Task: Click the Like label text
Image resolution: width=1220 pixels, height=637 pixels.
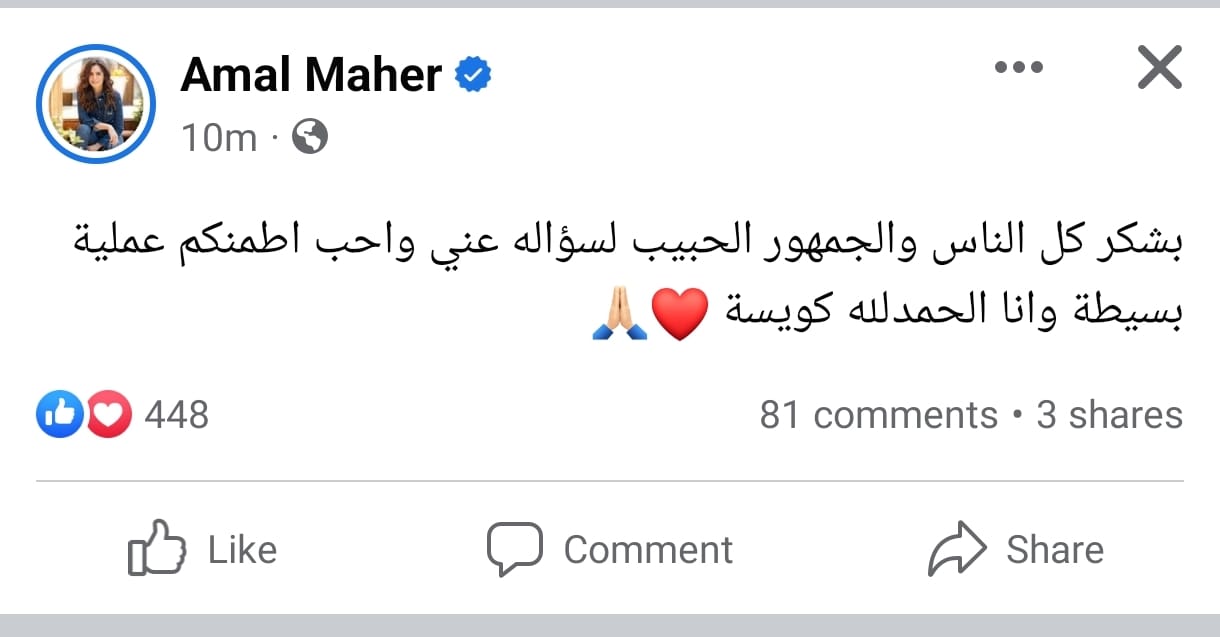Action: pos(242,550)
